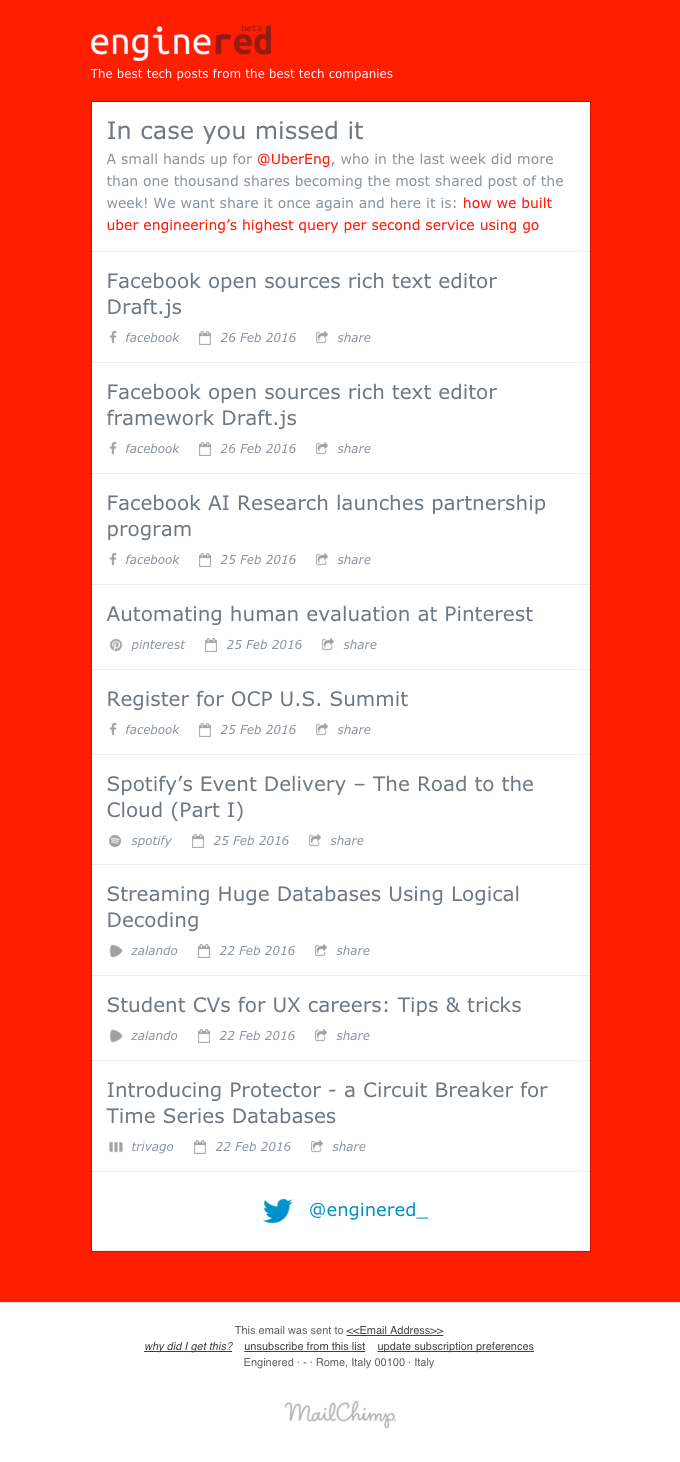Click the Twitter bird icon near the bottom

277,1210
